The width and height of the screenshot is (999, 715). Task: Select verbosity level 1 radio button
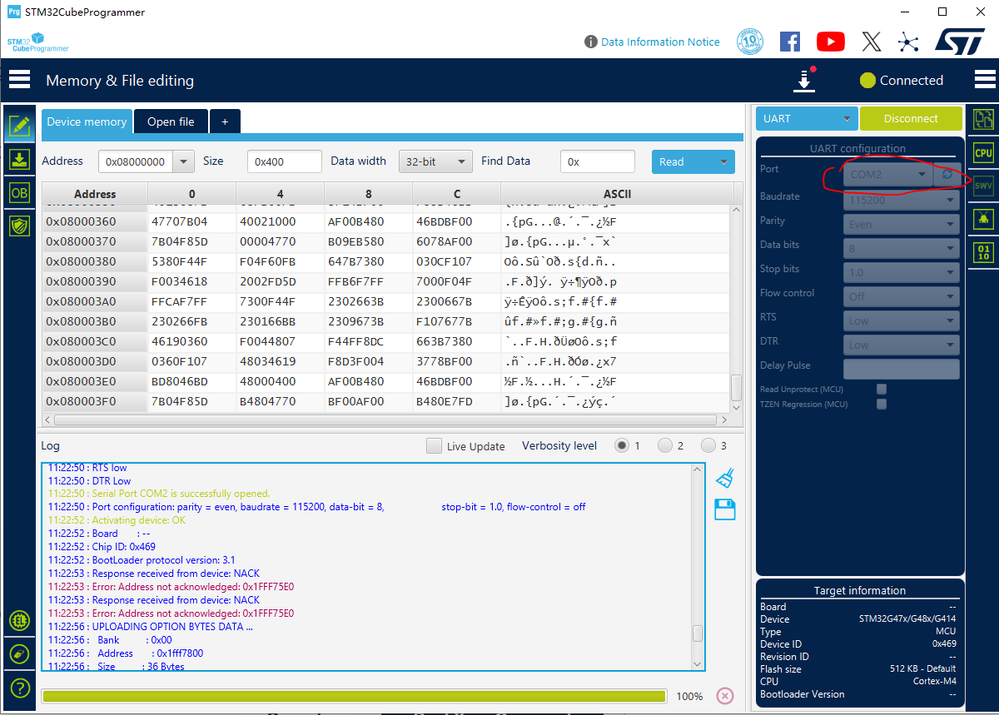621,445
